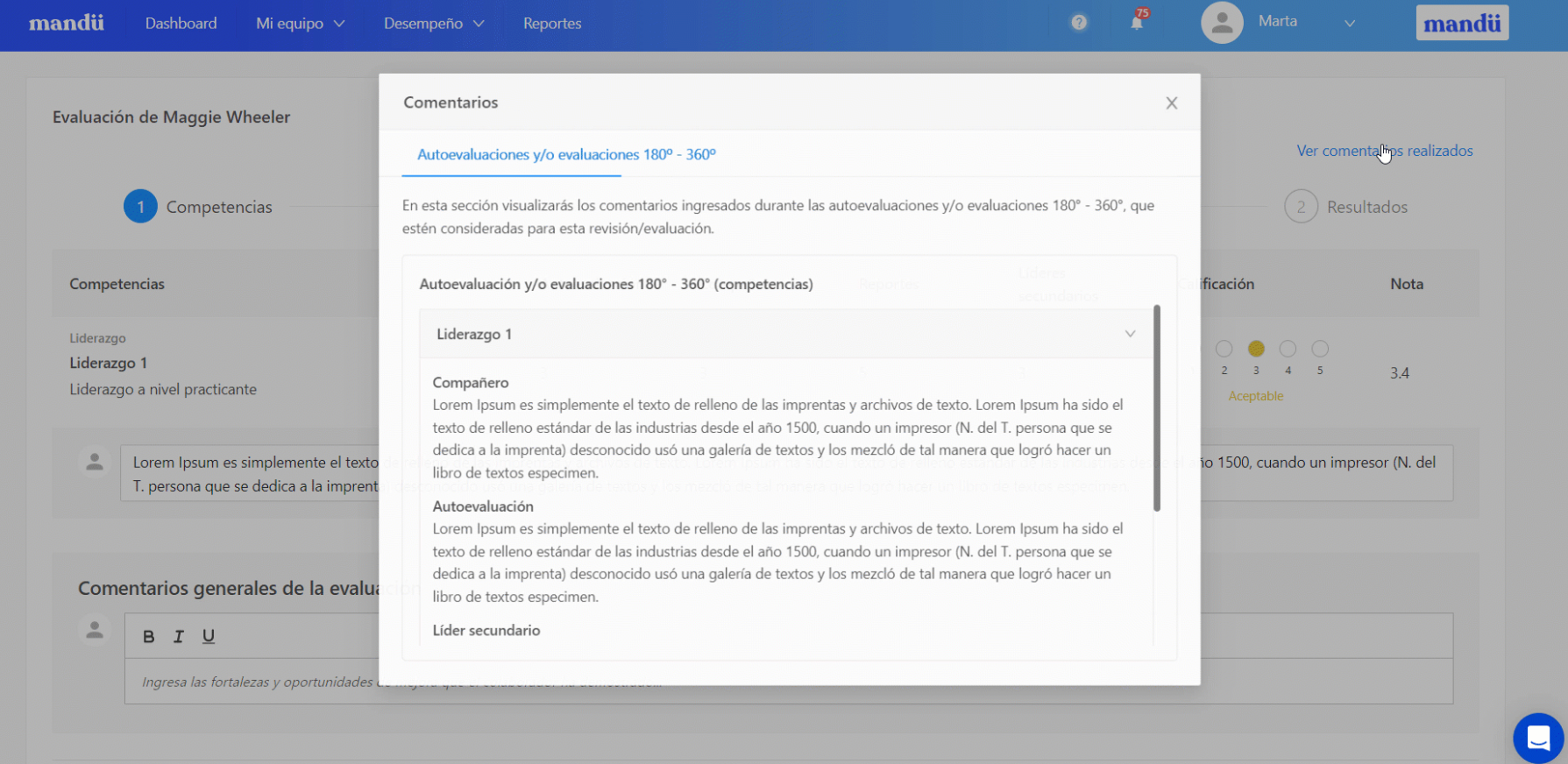
Task: Click the Comentarios dialog title
Action: tap(451, 103)
